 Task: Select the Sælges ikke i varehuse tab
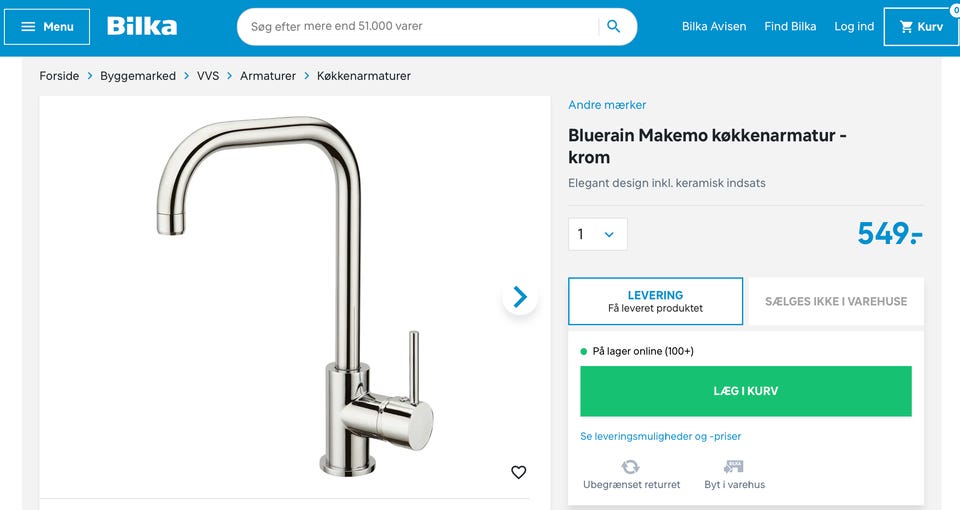pos(836,301)
